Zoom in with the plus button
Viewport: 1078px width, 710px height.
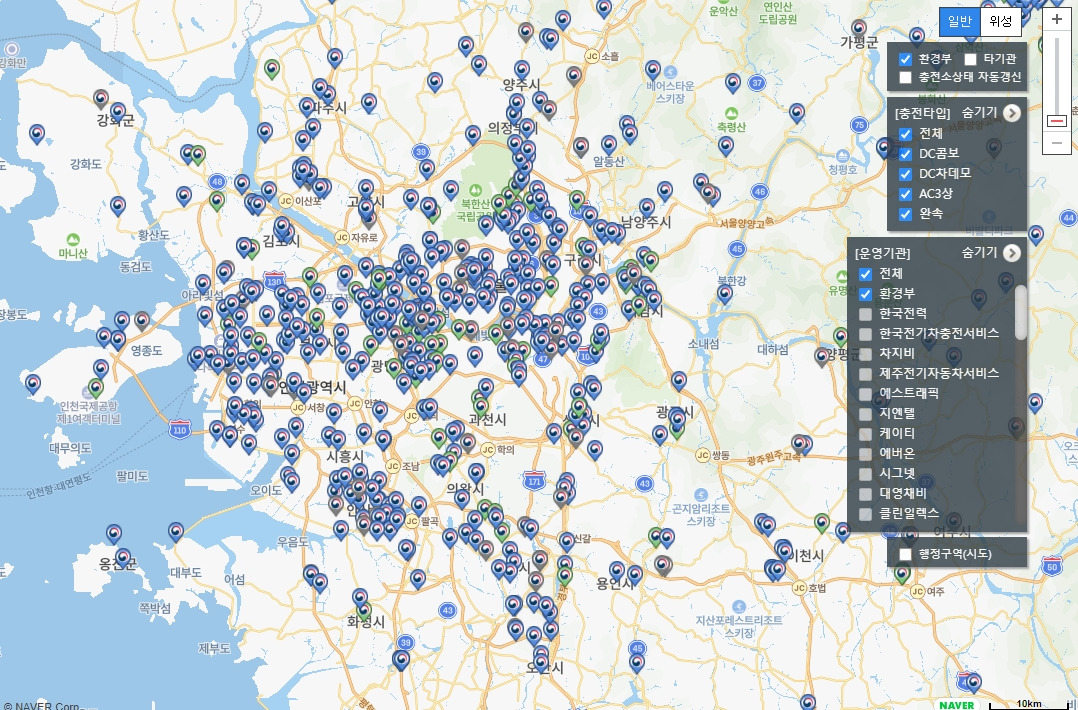[x=1057, y=19]
